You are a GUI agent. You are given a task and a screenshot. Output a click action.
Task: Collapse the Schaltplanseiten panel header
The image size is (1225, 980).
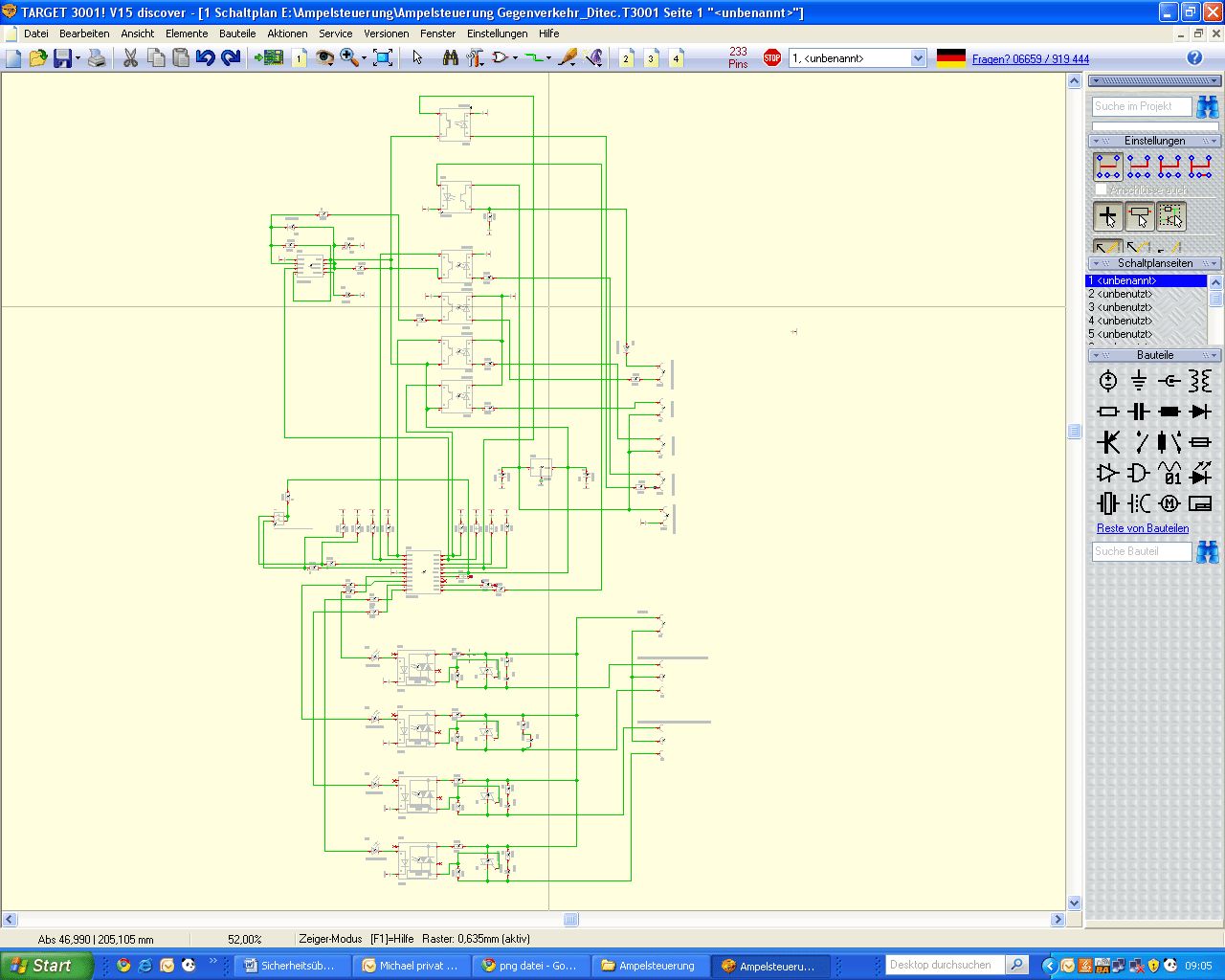click(1154, 263)
